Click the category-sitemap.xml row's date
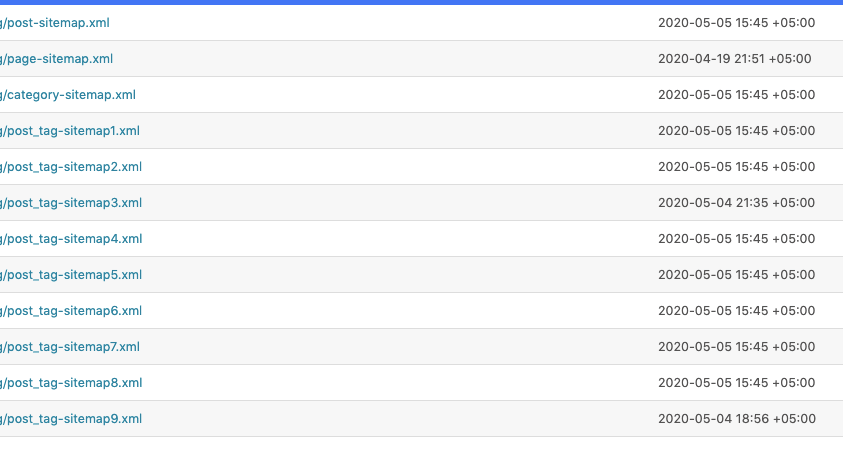The image size is (843, 464). pyautogui.click(x=736, y=95)
